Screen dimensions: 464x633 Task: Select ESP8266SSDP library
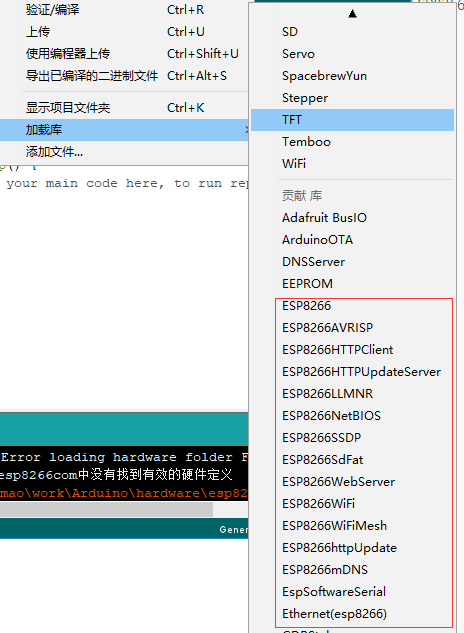[x=353, y=438]
